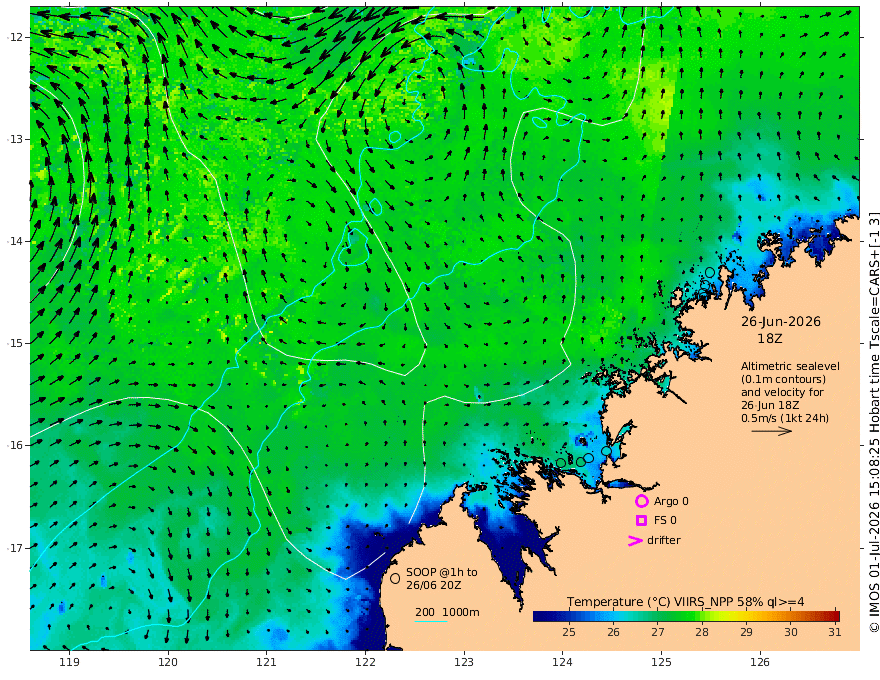Click the westernmost circle marker near longitude 124

click(x=561, y=463)
